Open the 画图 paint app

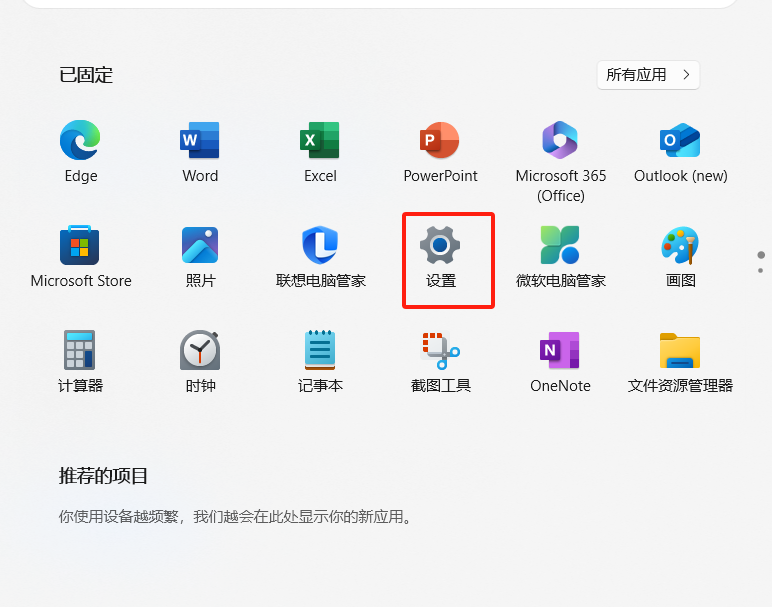click(x=680, y=257)
